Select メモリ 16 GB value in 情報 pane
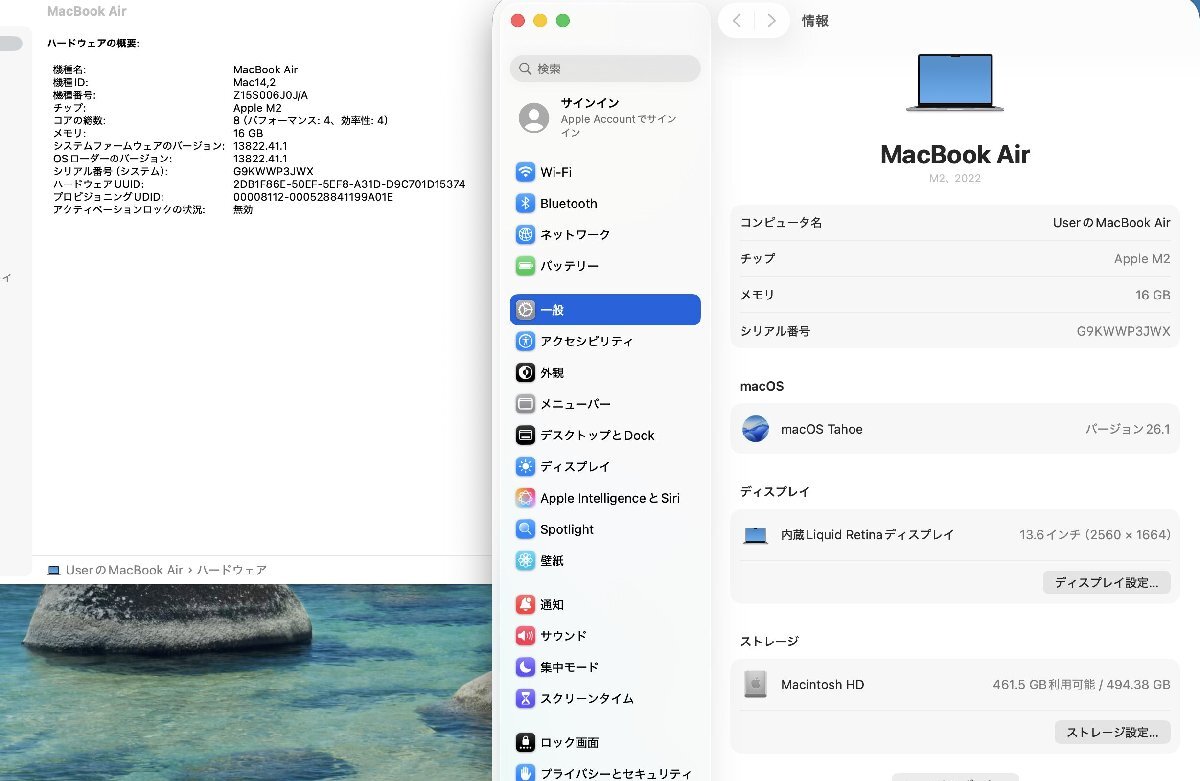The width and height of the screenshot is (1200, 781). click(1153, 295)
